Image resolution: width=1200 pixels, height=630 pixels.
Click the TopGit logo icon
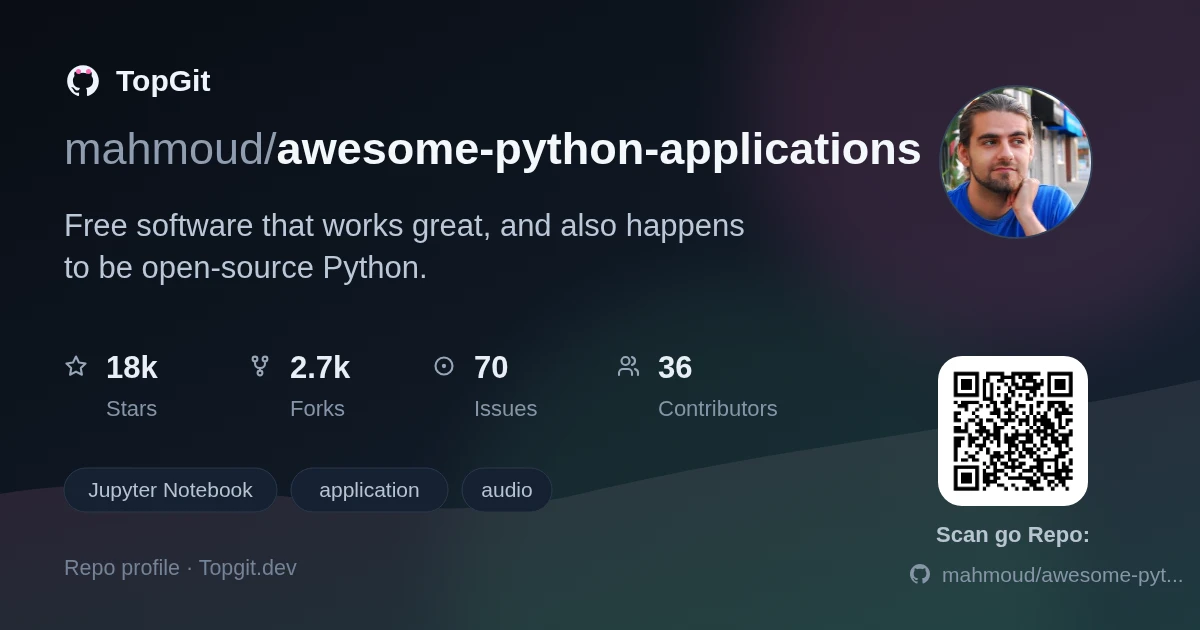(83, 81)
